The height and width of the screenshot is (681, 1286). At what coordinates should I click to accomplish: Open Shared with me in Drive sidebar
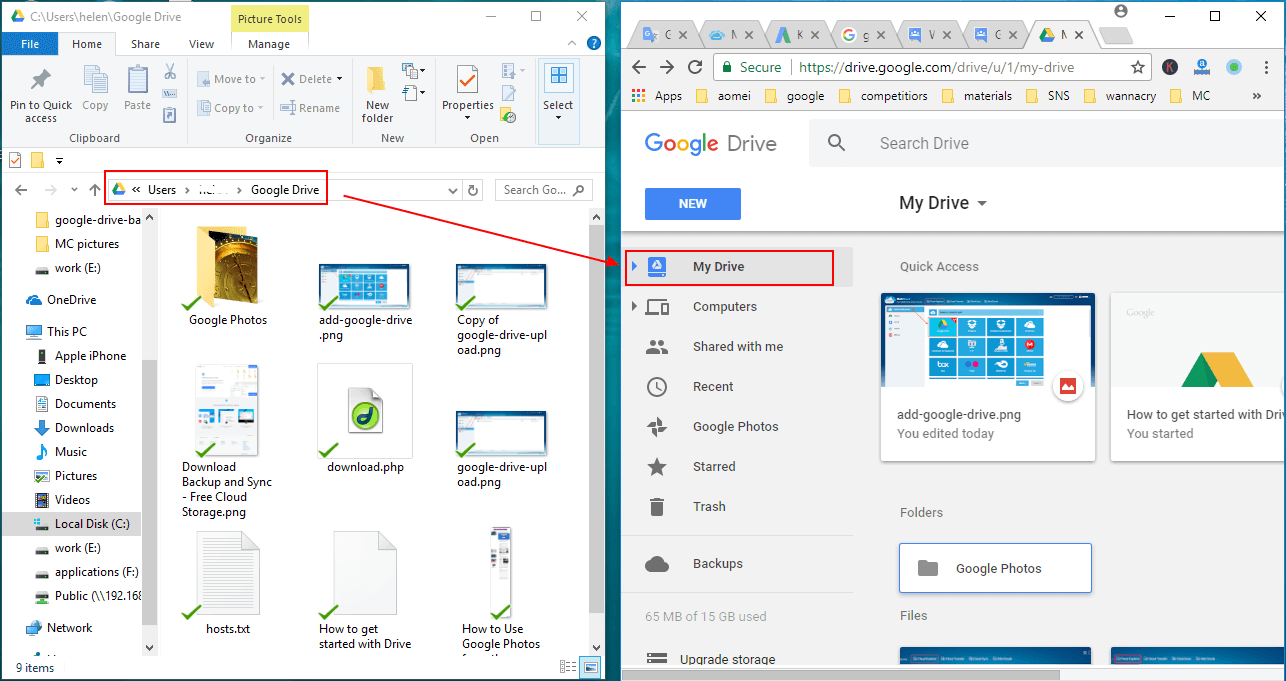coord(738,347)
